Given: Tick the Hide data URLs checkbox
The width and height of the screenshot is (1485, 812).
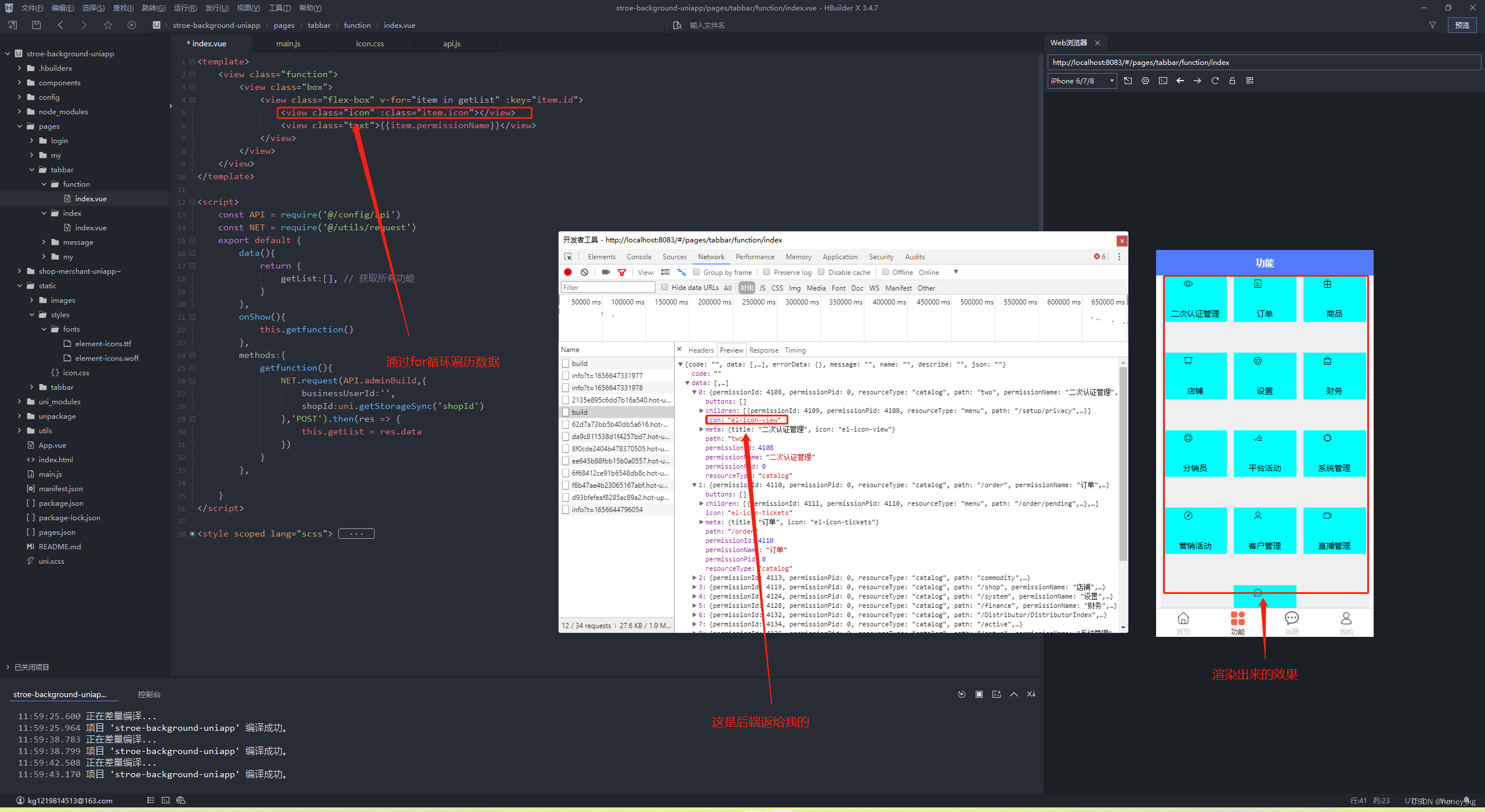Looking at the screenshot, I should pyautogui.click(x=664, y=287).
